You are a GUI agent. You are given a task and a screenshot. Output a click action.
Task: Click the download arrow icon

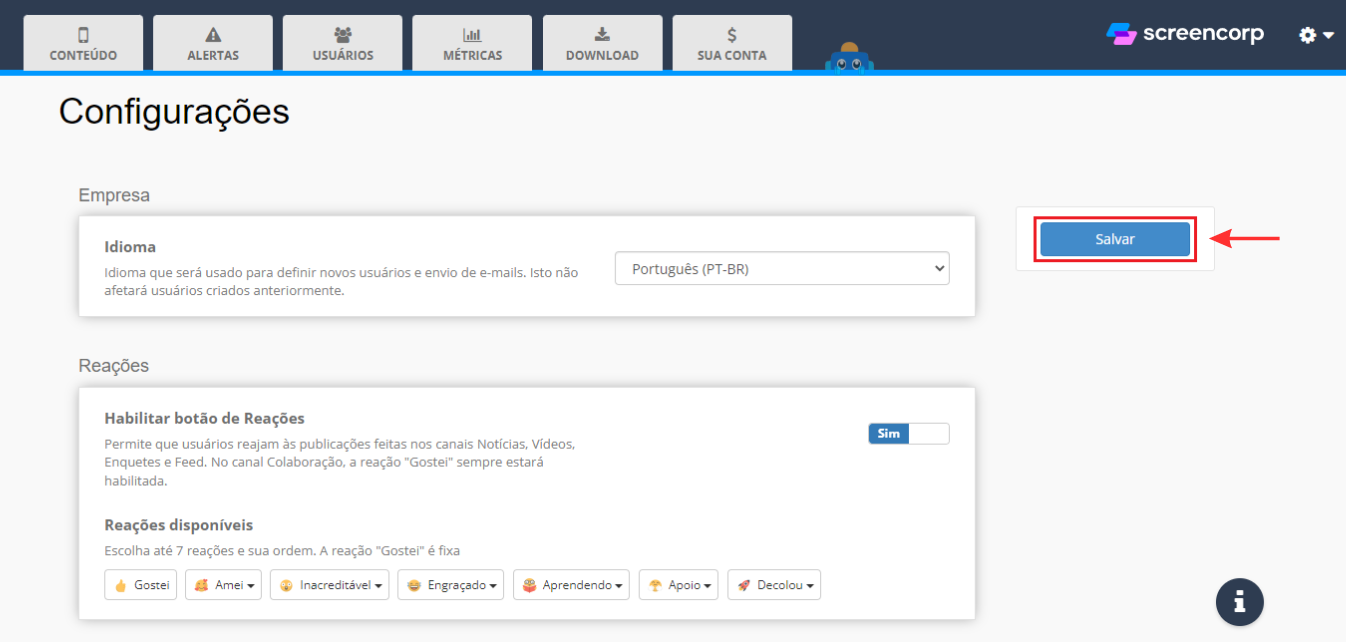[x=602, y=35]
